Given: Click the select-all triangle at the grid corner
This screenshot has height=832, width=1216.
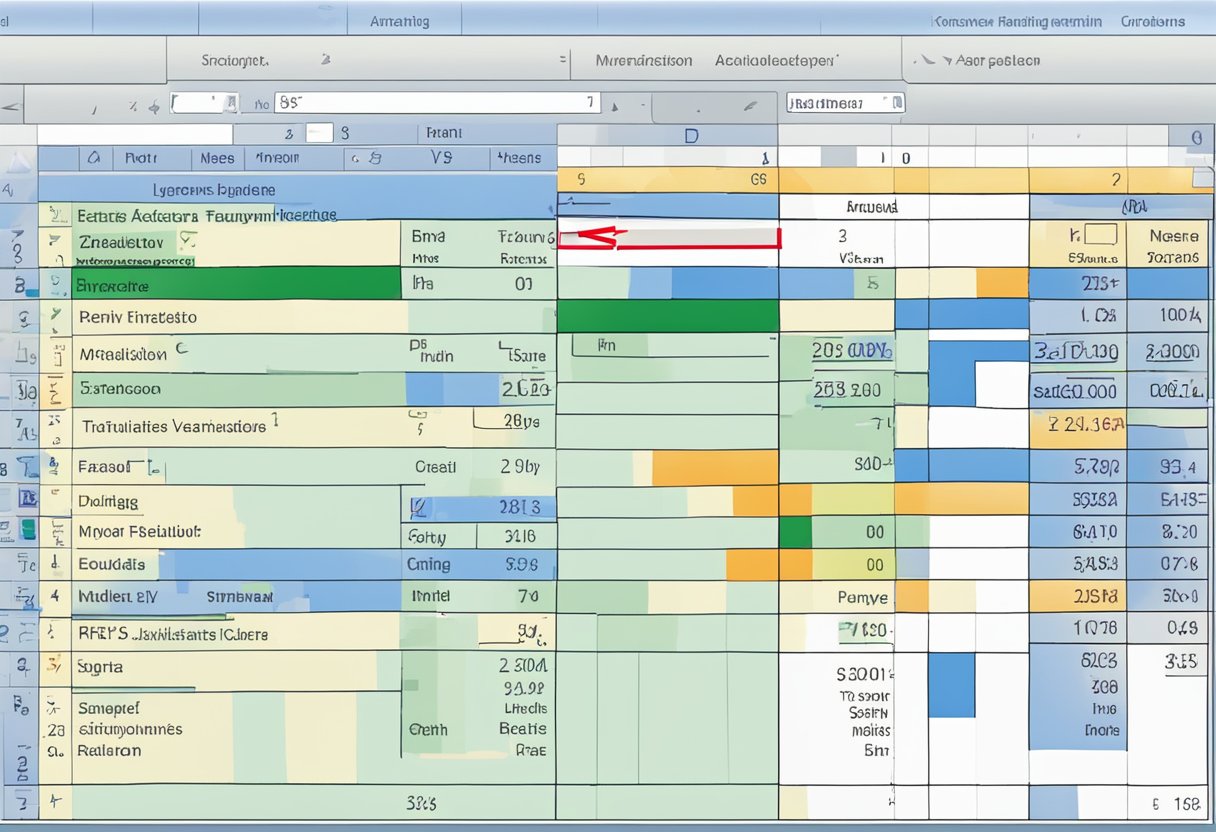Looking at the screenshot, I should pos(19,159).
